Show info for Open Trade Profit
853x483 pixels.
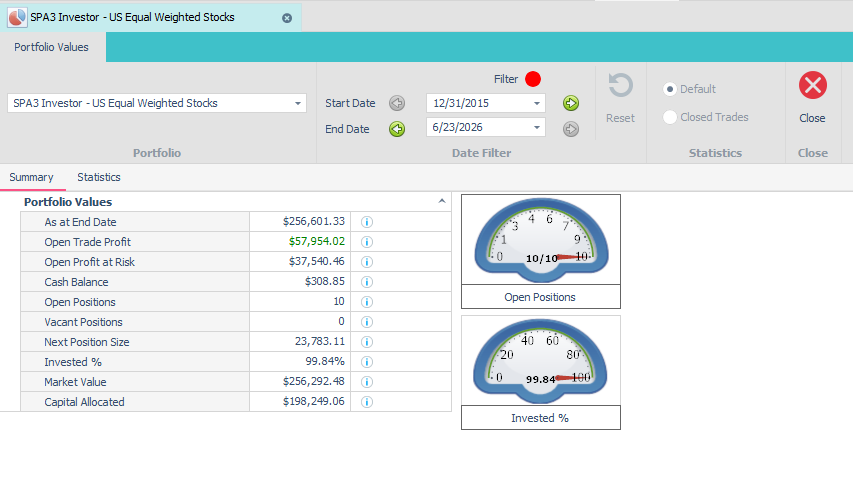[367, 242]
